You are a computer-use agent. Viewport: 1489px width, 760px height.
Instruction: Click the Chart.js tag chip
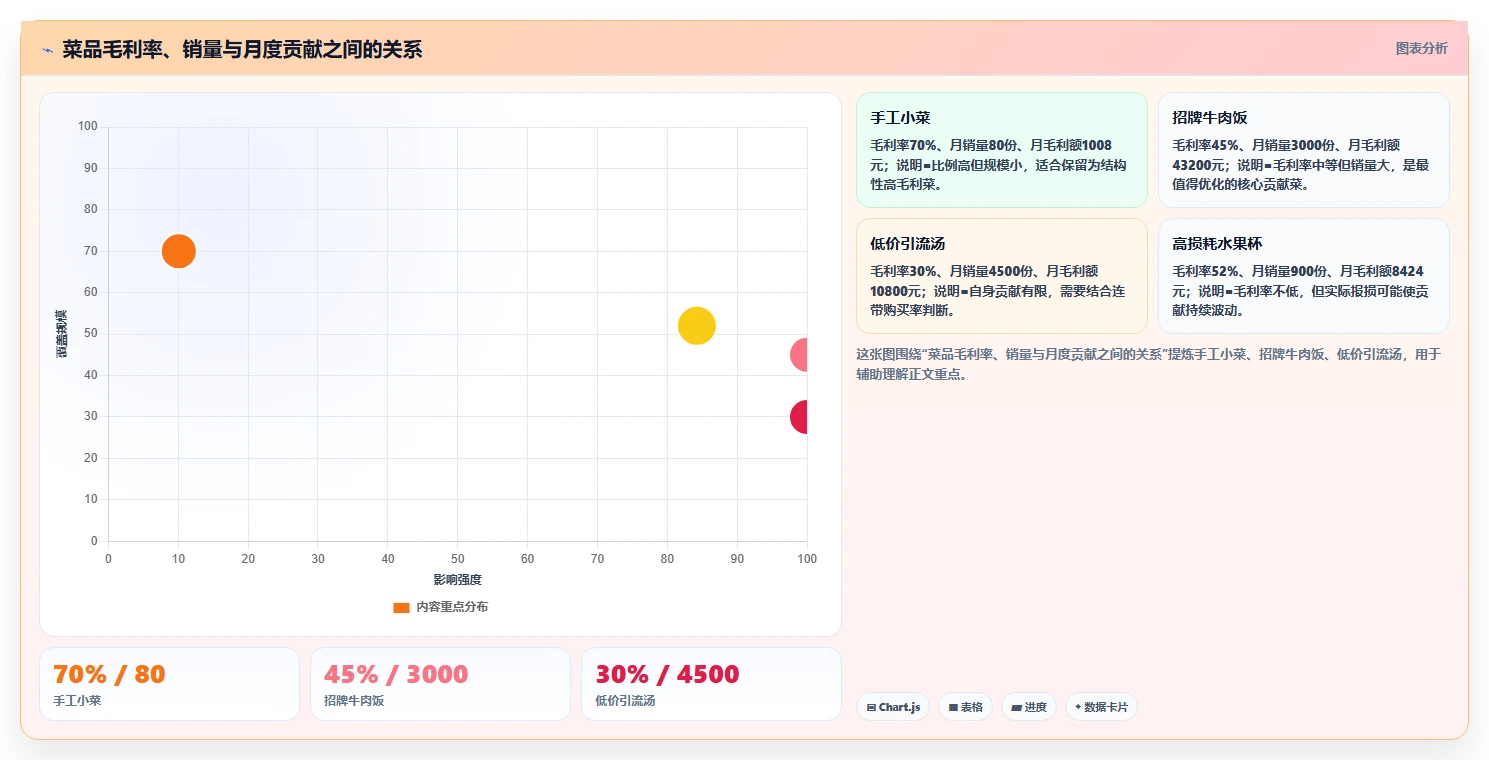(893, 707)
